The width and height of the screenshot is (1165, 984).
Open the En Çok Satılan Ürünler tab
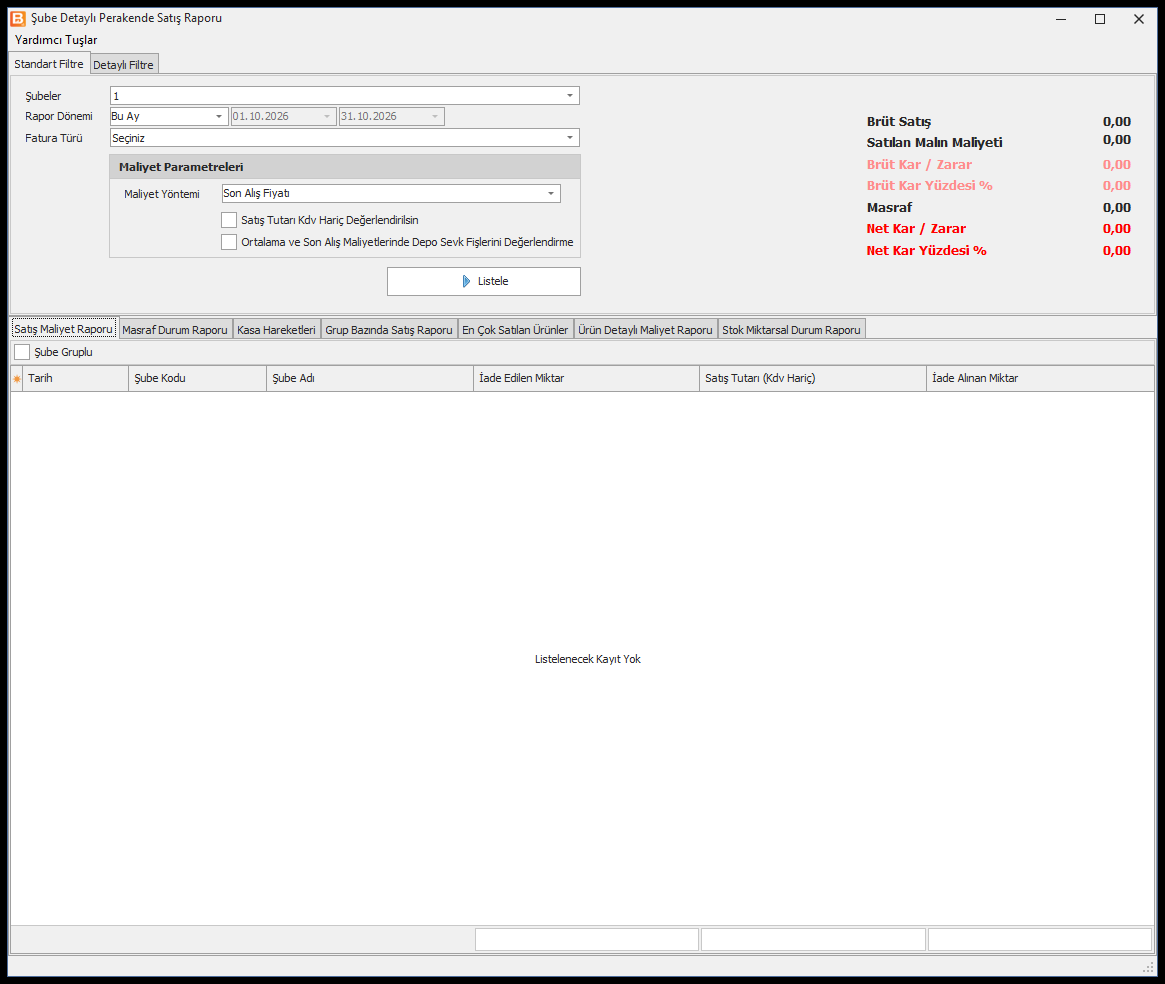click(x=516, y=330)
